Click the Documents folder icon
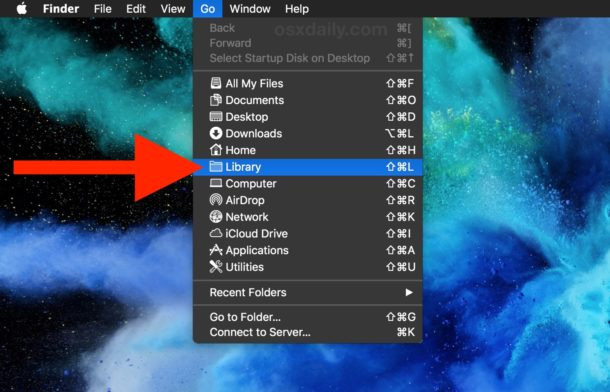Image resolution: width=610 pixels, height=392 pixels. [216, 100]
